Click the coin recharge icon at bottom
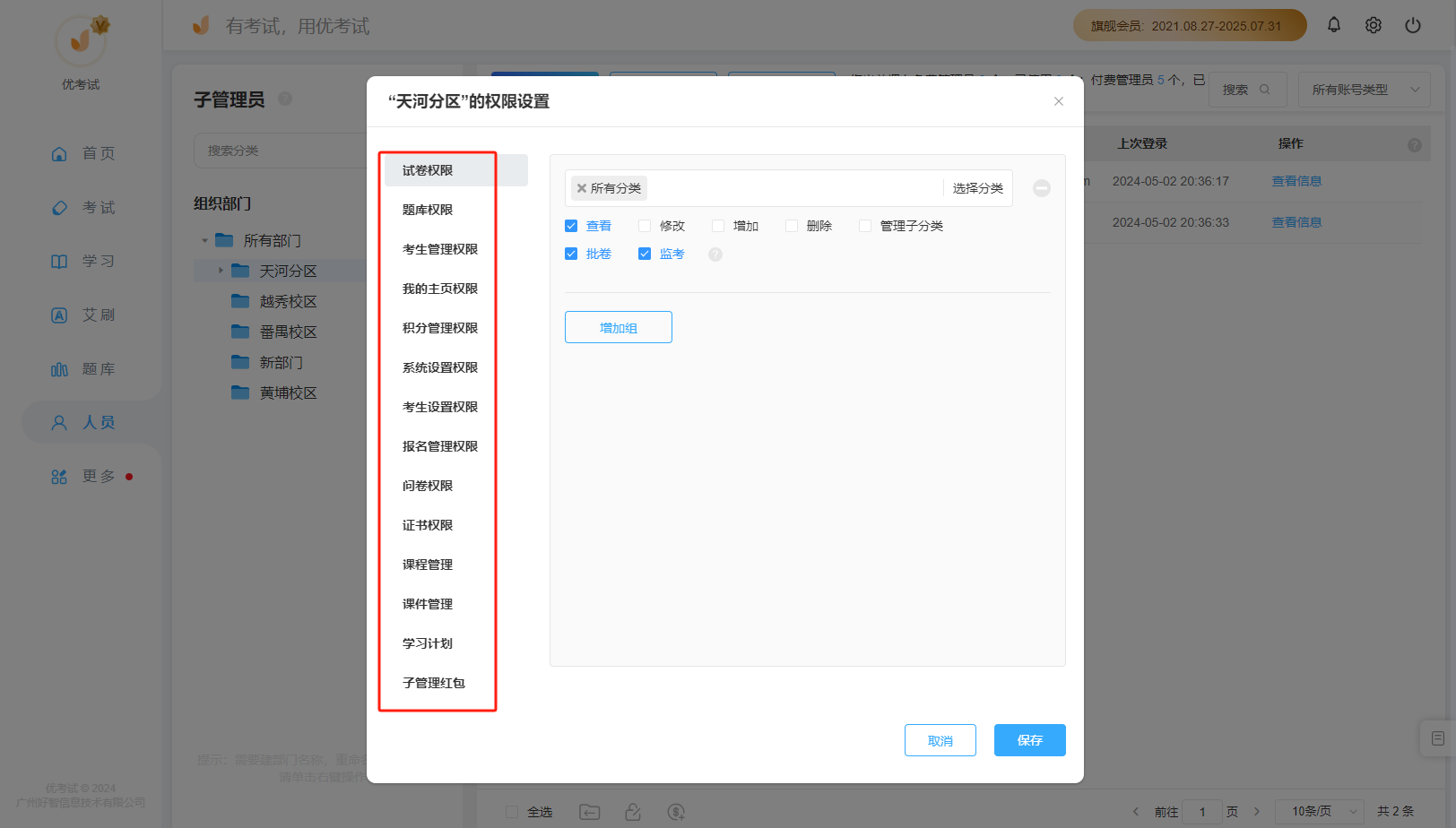 pyautogui.click(x=676, y=812)
